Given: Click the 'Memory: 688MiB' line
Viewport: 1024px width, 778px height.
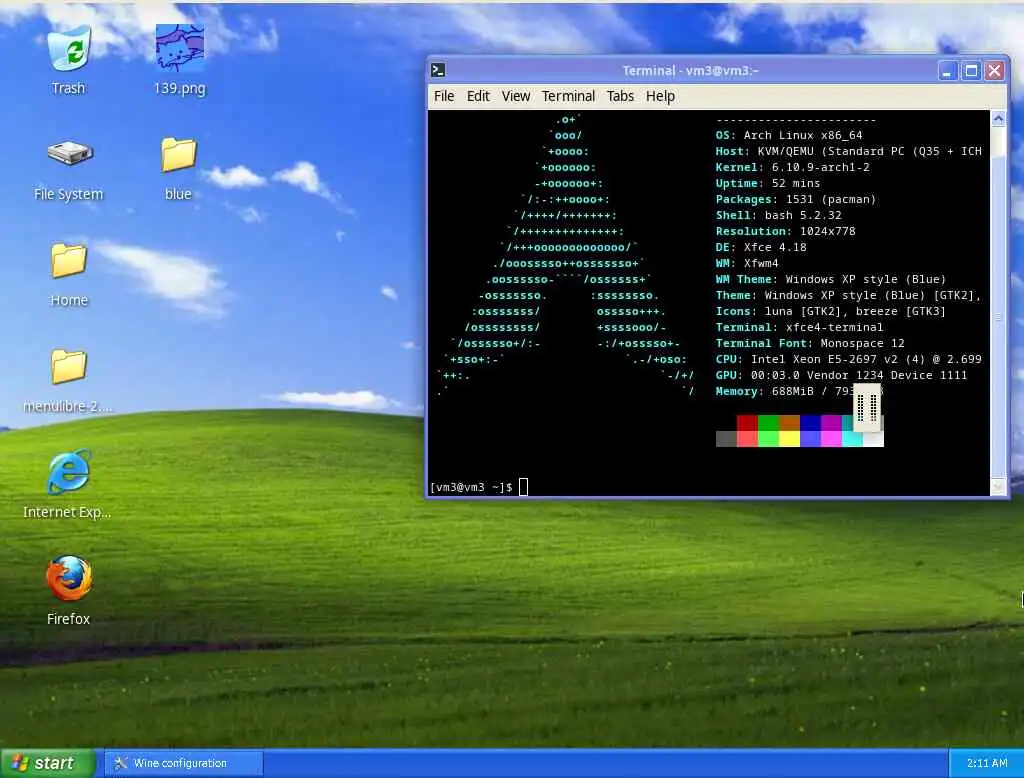Looking at the screenshot, I should pyautogui.click(x=784, y=391).
